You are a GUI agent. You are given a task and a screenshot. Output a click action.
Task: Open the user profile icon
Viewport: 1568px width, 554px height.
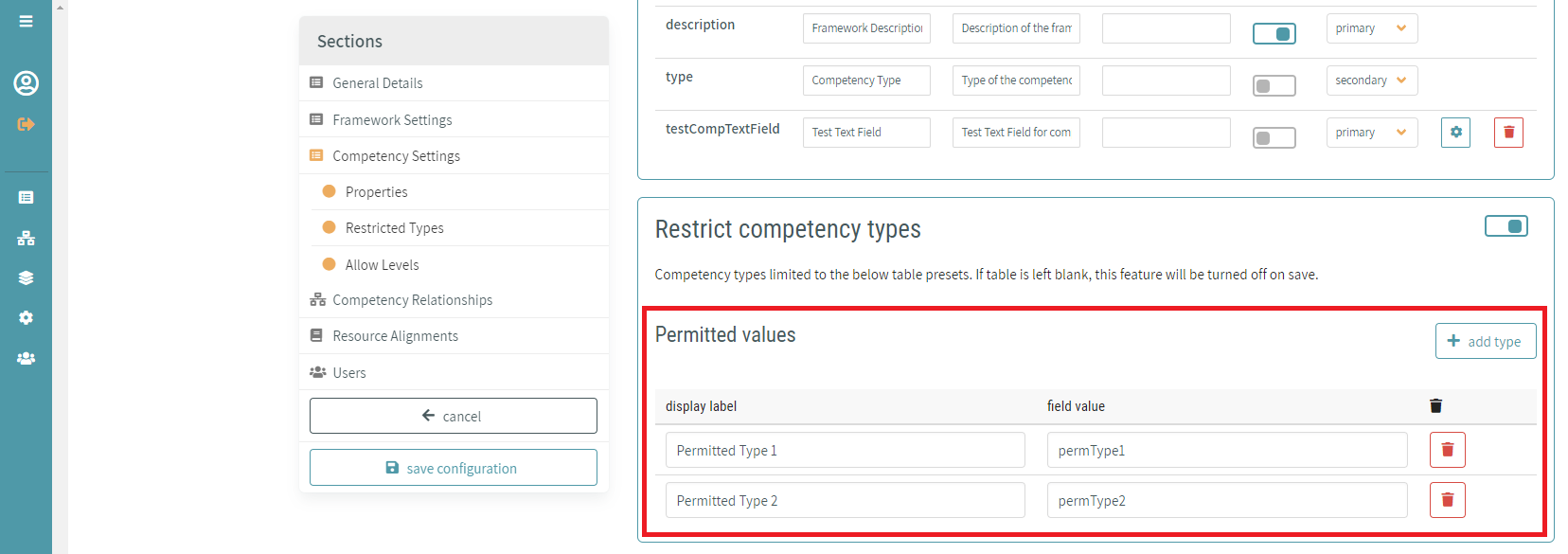pos(26,83)
